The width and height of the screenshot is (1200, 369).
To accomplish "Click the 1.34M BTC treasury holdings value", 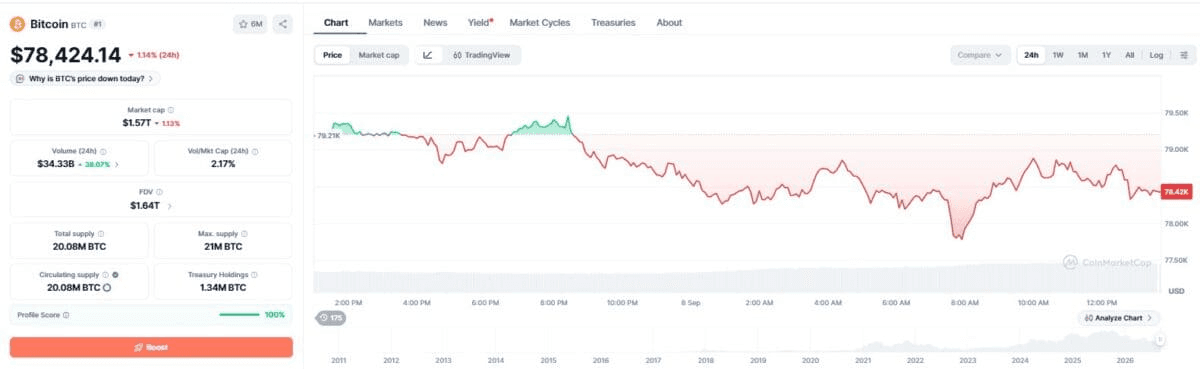I will [222, 288].
